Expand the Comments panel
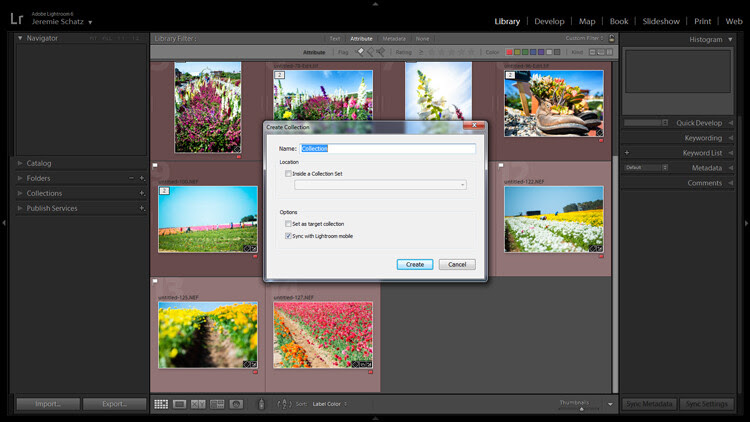This screenshot has width=750, height=422. 730,183
